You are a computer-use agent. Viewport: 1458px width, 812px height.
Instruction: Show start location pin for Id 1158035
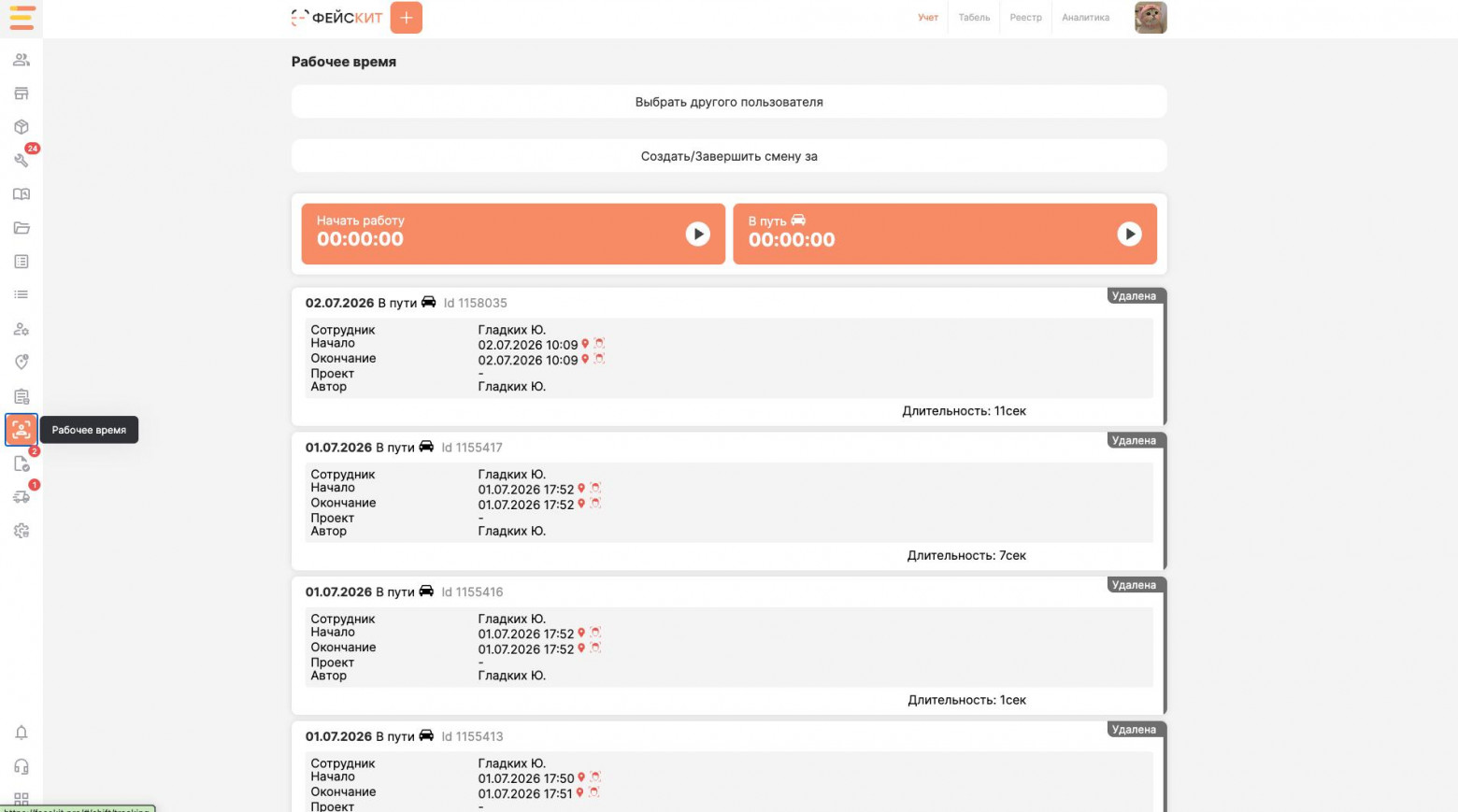(585, 344)
